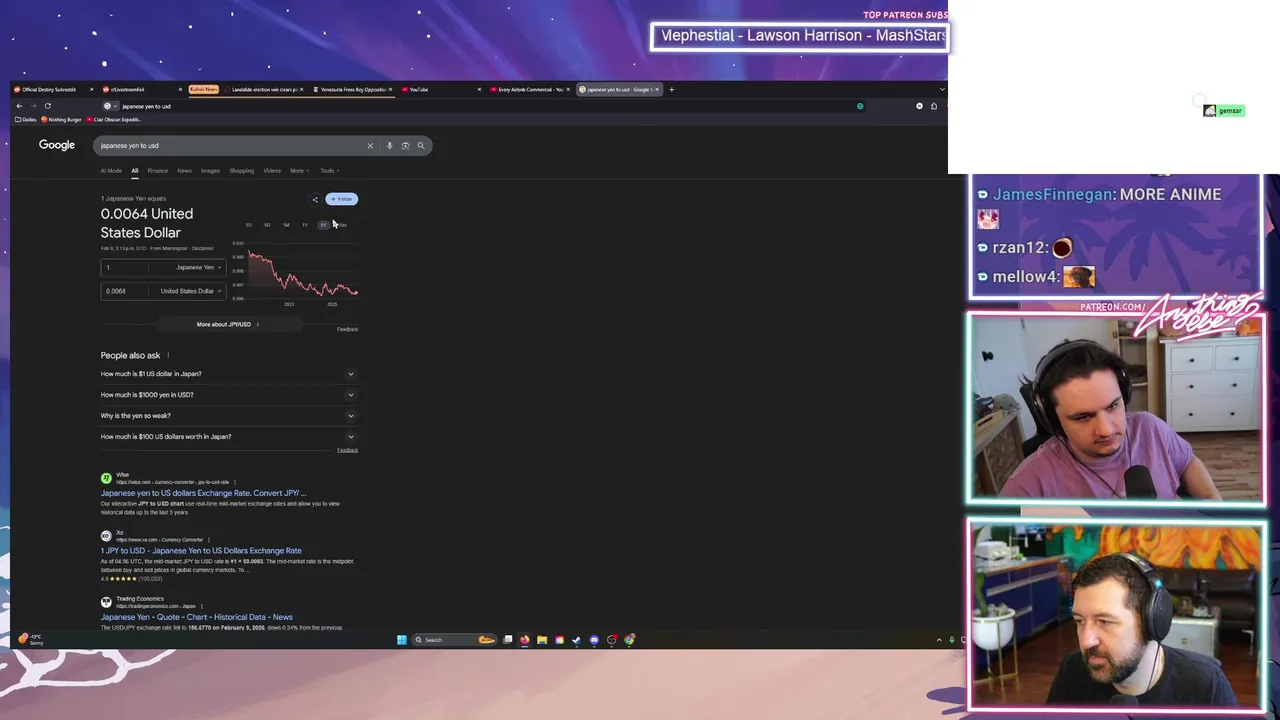Open Steam from taskbar

click(x=576, y=640)
